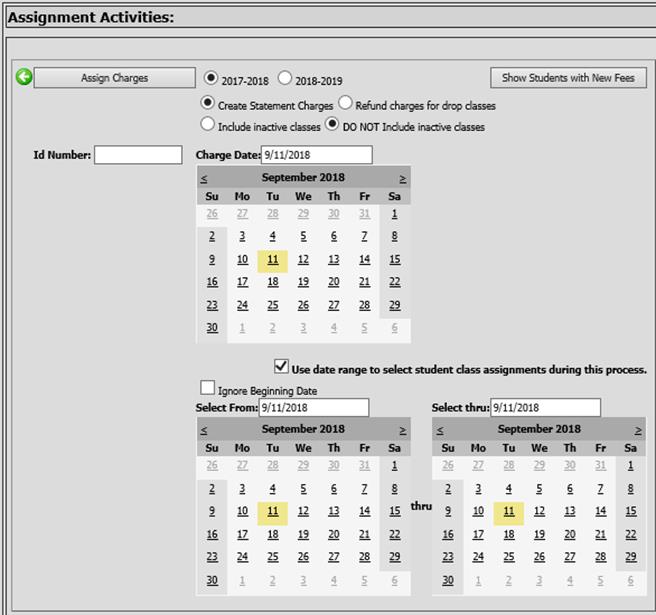Select Include inactive classes option
Viewport: 656px width, 615px height.
tap(208, 126)
